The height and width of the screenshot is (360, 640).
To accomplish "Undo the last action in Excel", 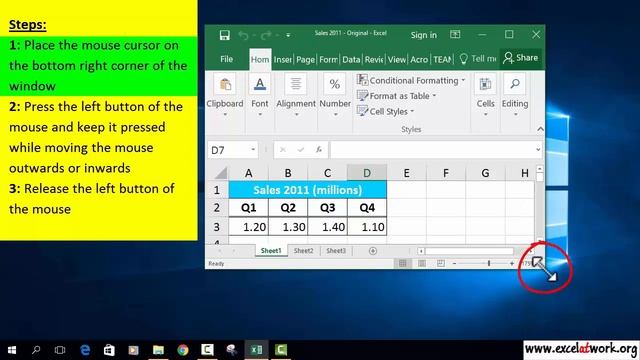I will 243,36.
